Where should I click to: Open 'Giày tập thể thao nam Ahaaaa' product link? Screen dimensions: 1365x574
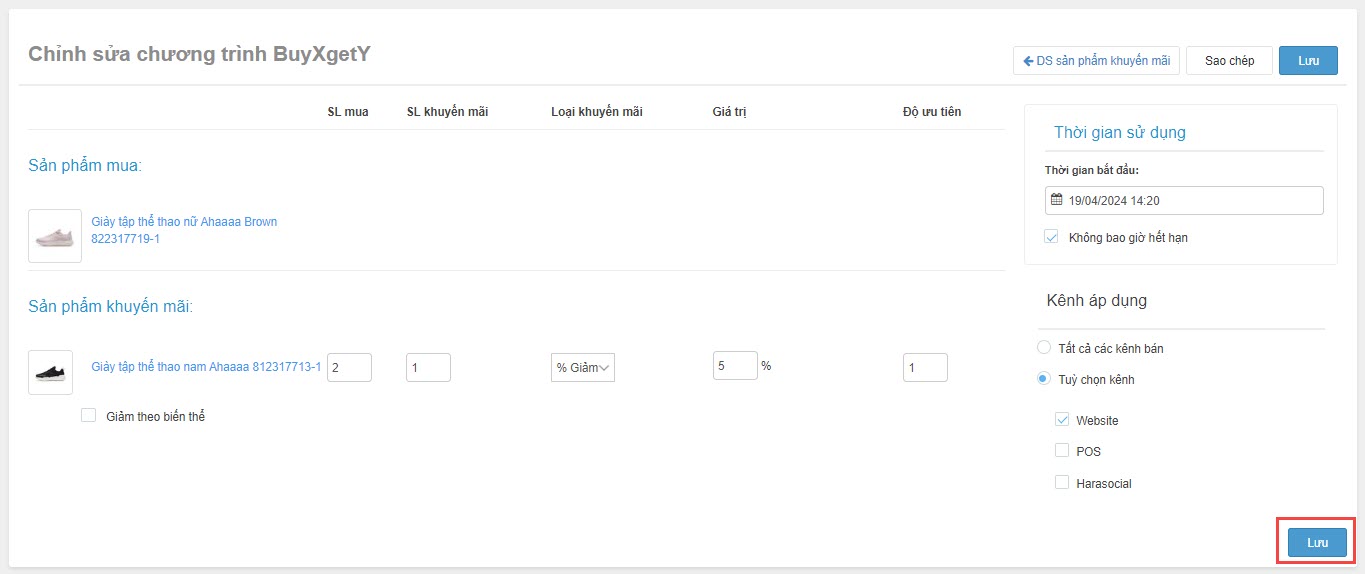[205, 367]
